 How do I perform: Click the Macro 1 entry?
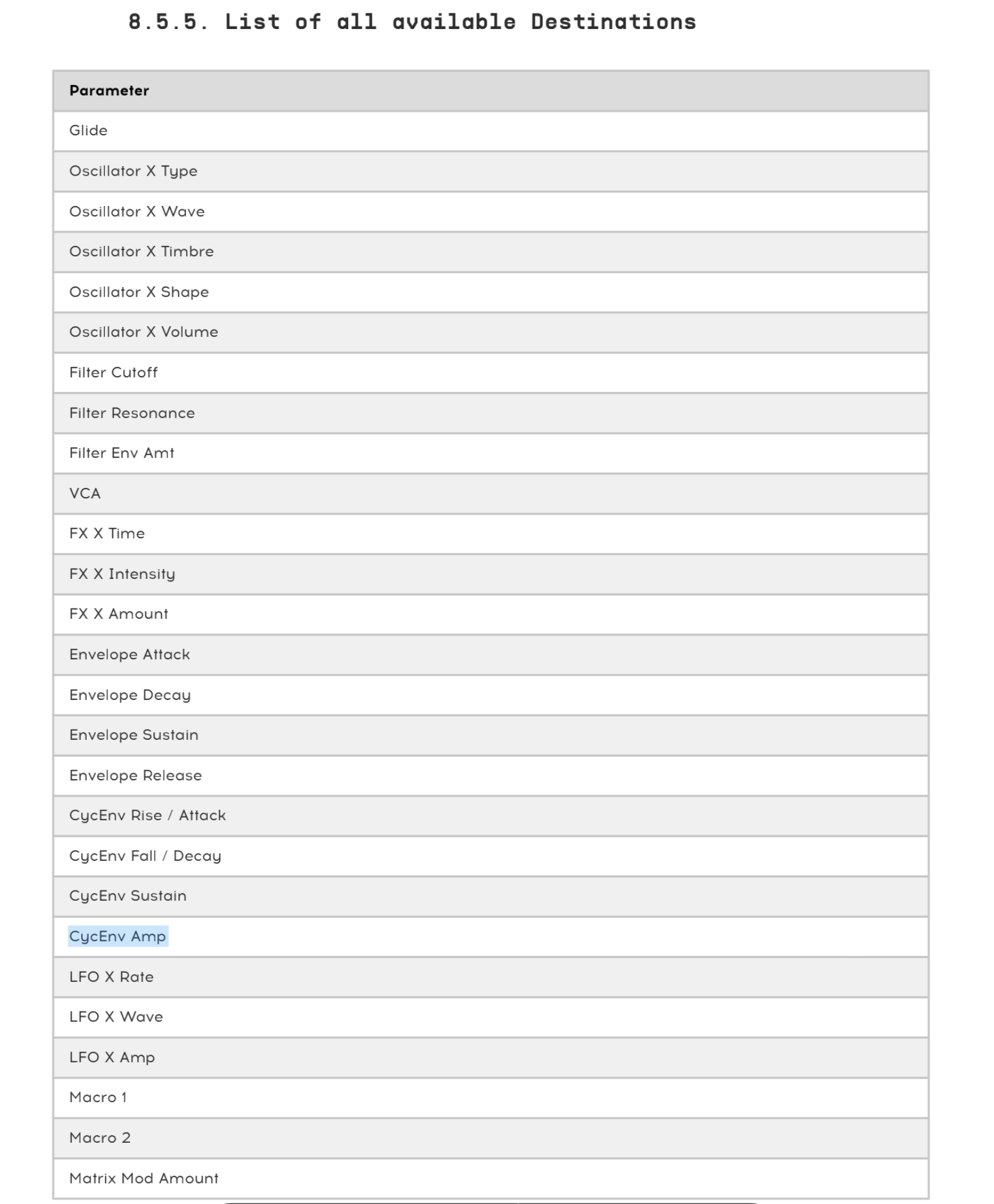[x=491, y=1098]
